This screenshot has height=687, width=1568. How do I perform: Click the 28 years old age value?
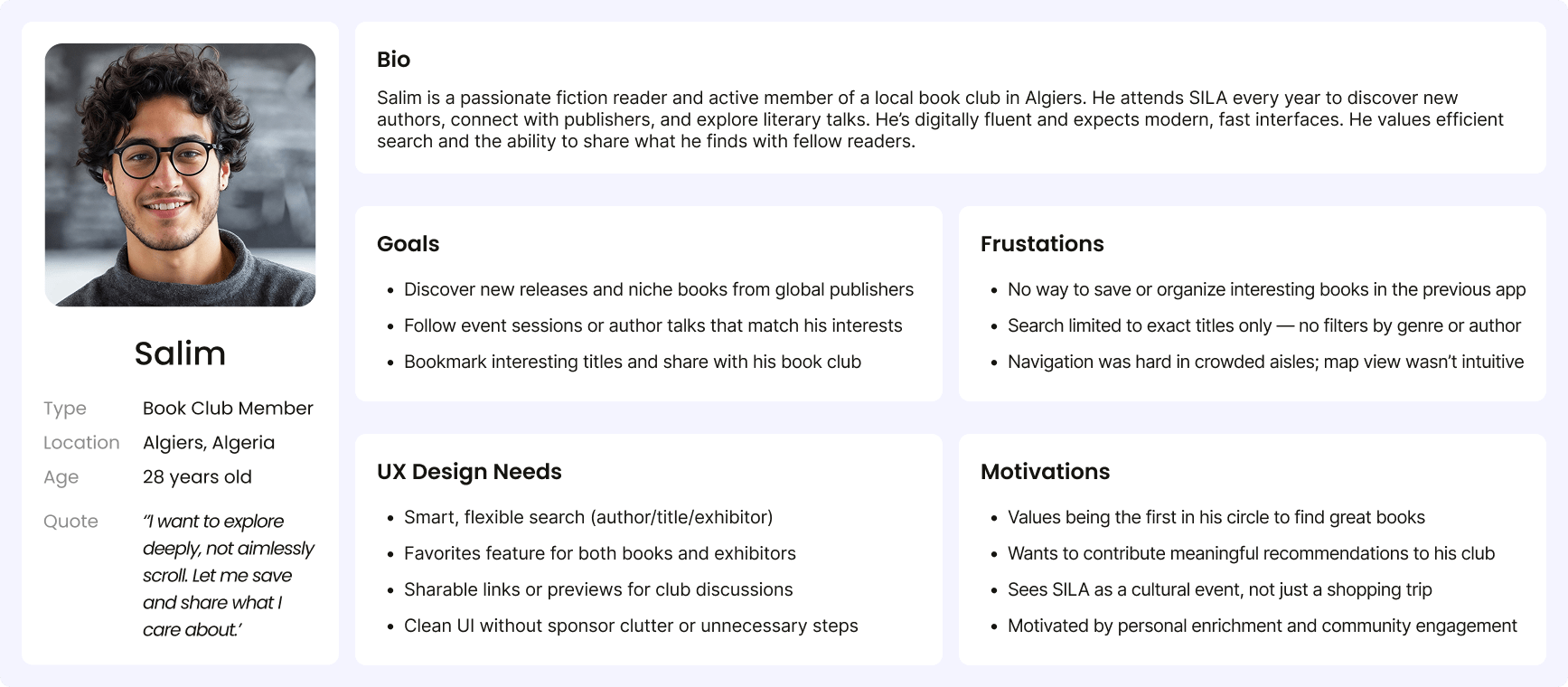click(x=197, y=477)
